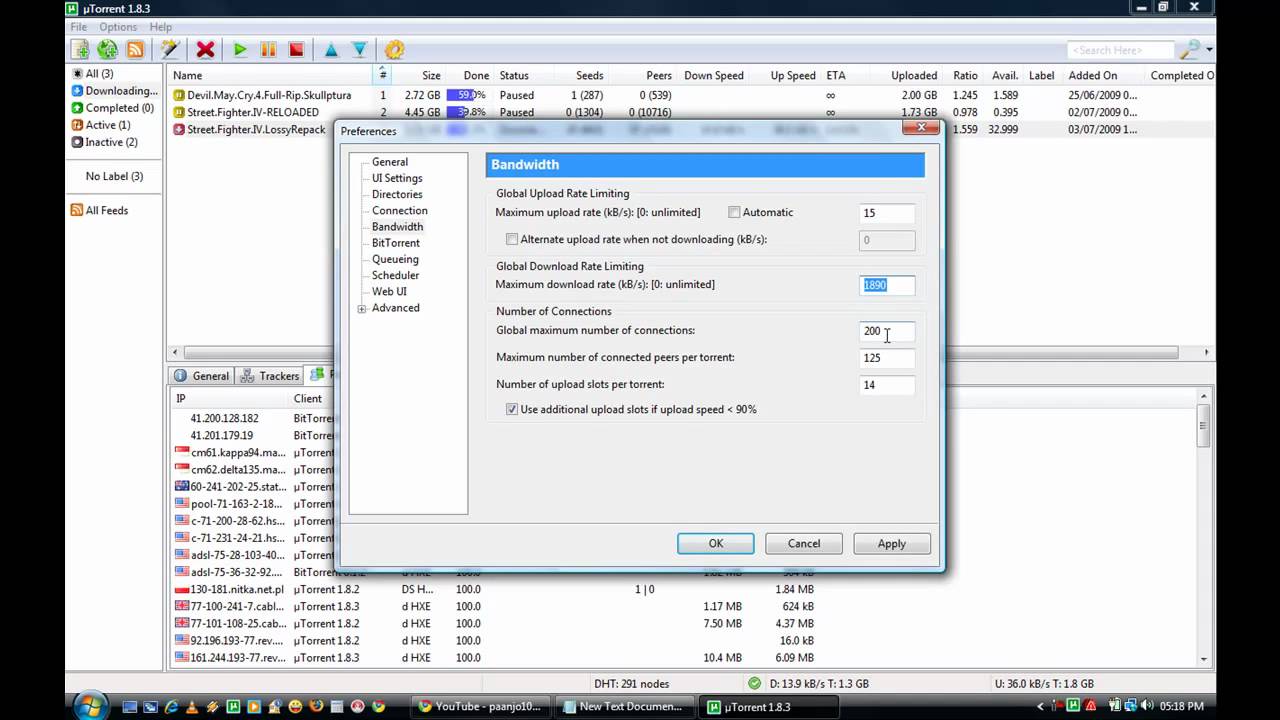Select the Active (1) category
The height and width of the screenshot is (720, 1280).
click(100, 125)
